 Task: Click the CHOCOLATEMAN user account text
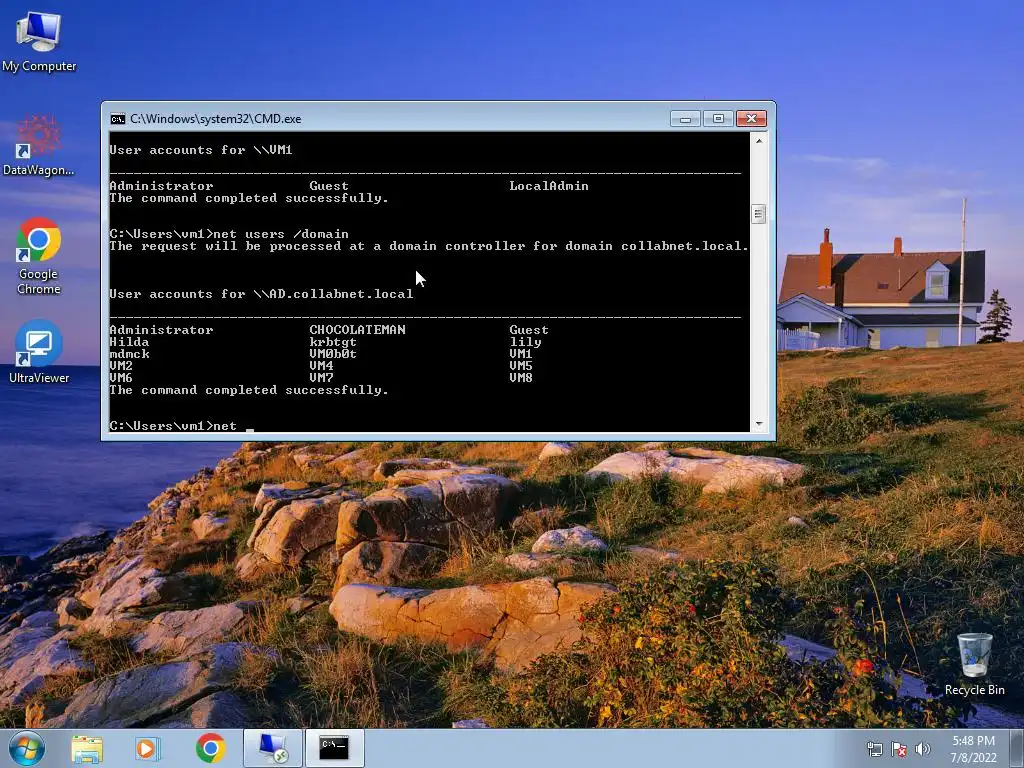(x=357, y=330)
